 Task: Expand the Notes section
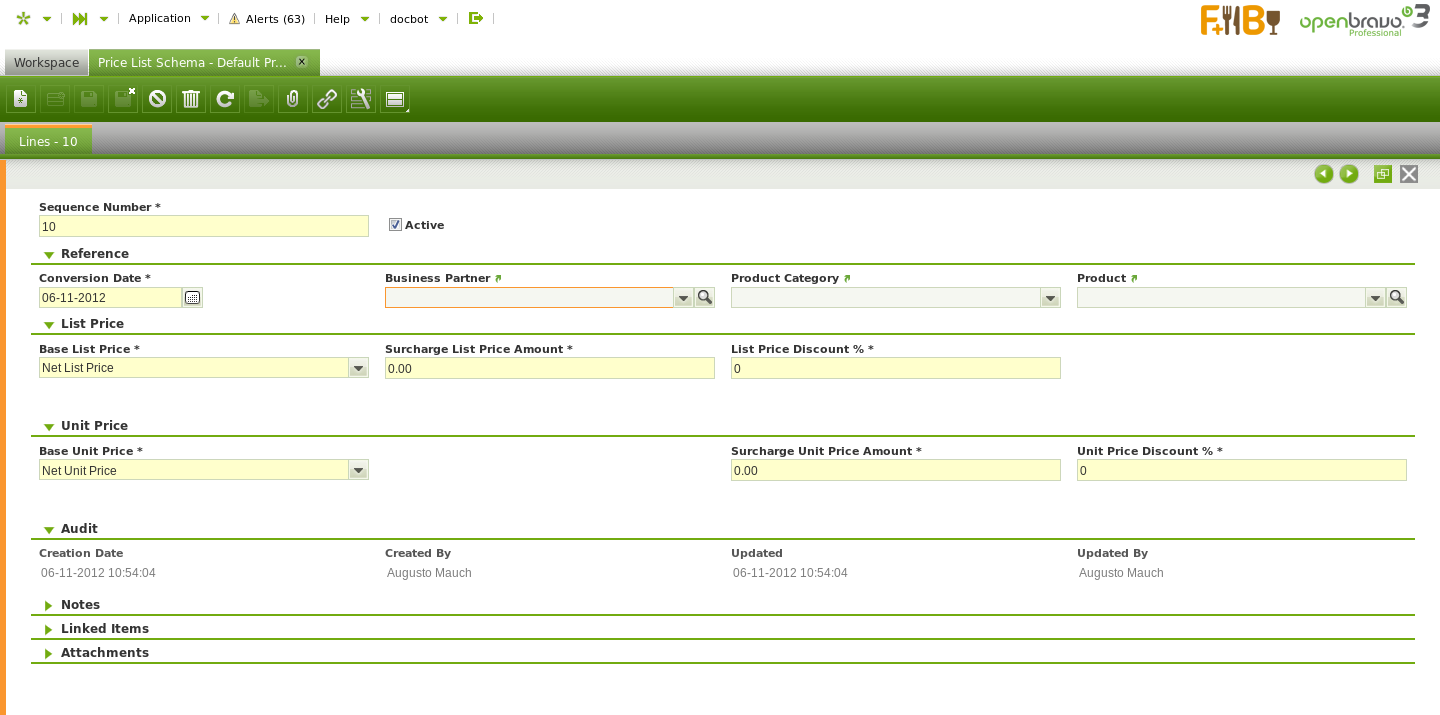(80, 605)
